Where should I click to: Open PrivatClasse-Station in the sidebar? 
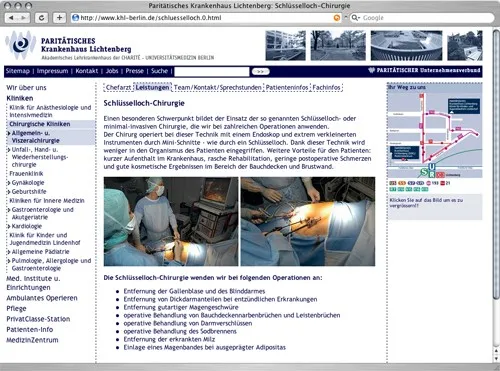(38, 319)
